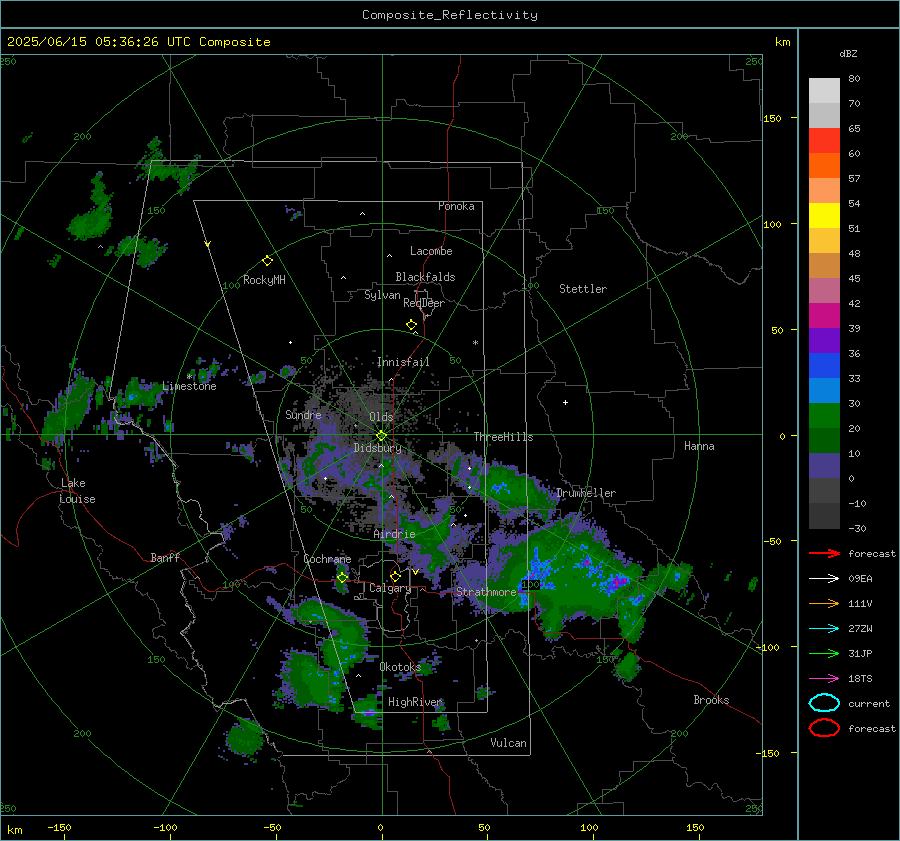Select the slate 0-10 dBZ color swatch
The width and height of the screenshot is (900, 841).
824,466
